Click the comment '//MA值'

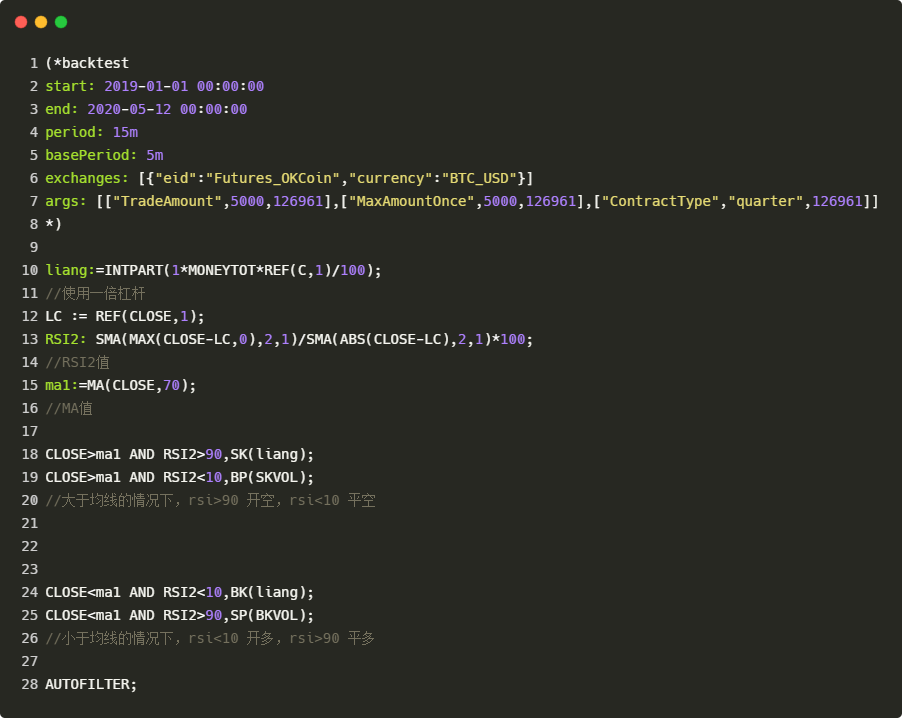click(x=69, y=408)
